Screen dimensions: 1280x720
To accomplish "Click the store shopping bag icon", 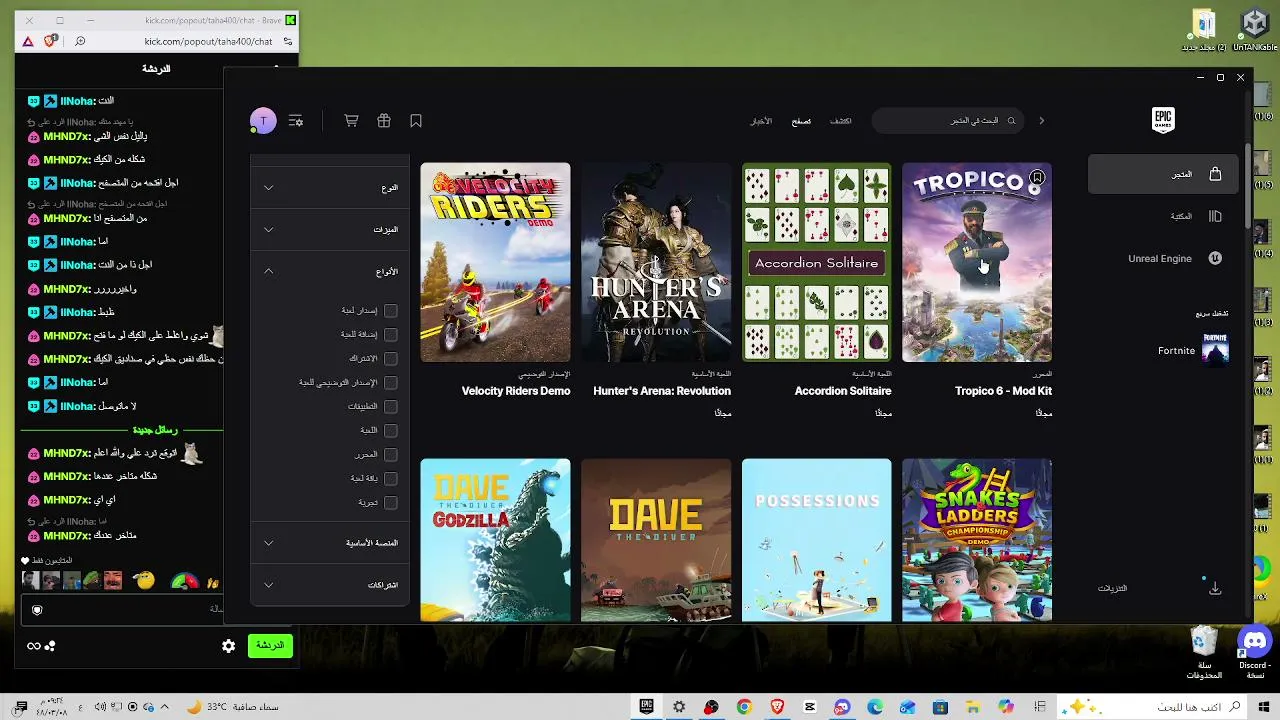I will 1215,174.
